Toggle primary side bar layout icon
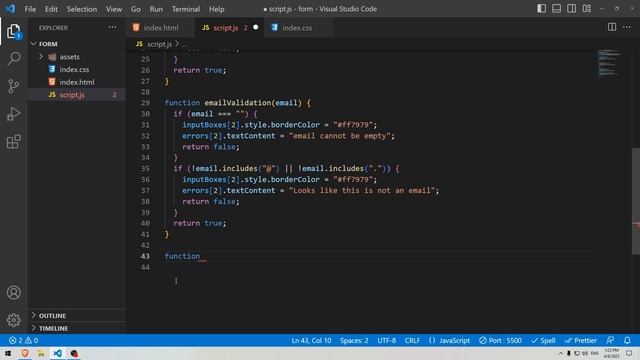The image size is (640, 360). (x=541, y=9)
